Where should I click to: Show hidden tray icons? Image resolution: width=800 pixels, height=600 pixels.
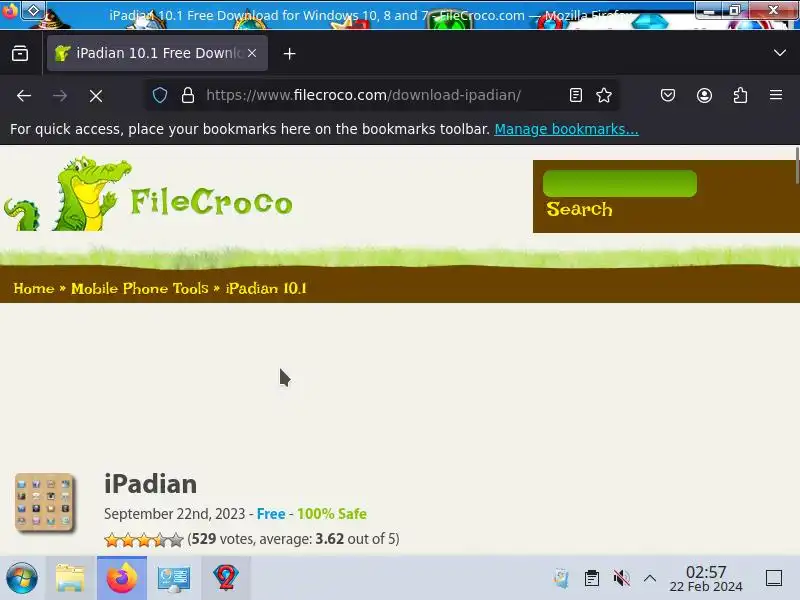pyautogui.click(x=650, y=578)
